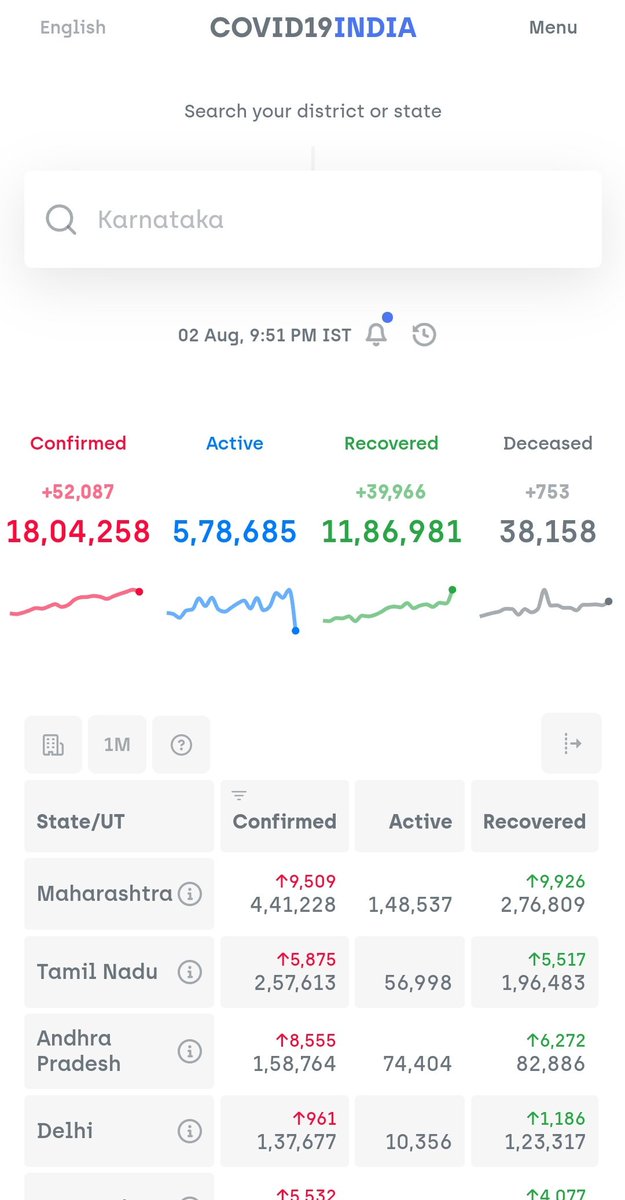Sort by State/UT column header
The height and width of the screenshot is (1200, 625).
pyautogui.click(x=120, y=816)
